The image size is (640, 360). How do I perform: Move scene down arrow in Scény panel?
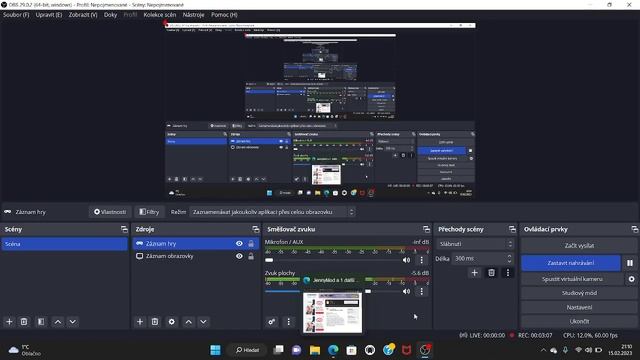(x=73, y=322)
